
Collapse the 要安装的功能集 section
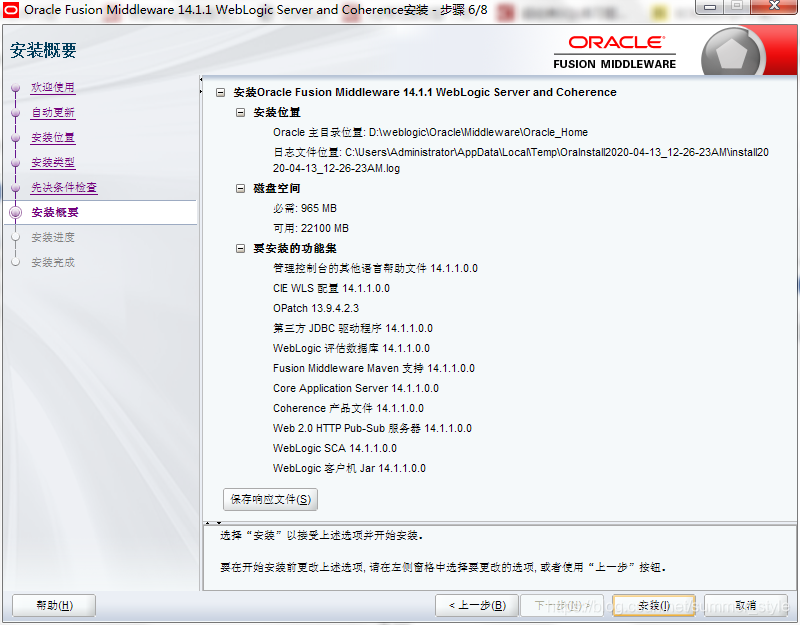(x=240, y=248)
